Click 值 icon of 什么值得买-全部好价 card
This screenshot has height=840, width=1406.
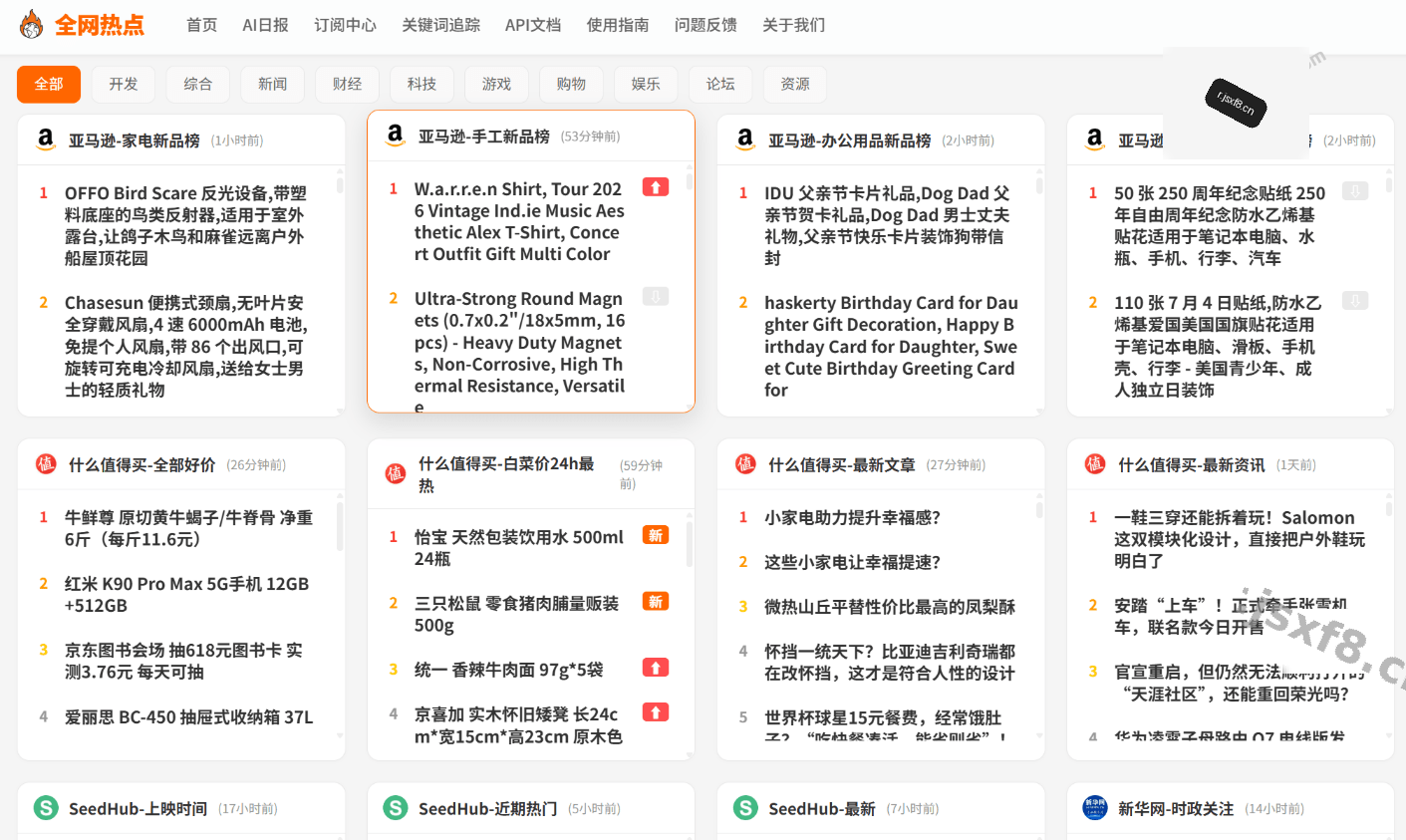pyautogui.click(x=46, y=463)
